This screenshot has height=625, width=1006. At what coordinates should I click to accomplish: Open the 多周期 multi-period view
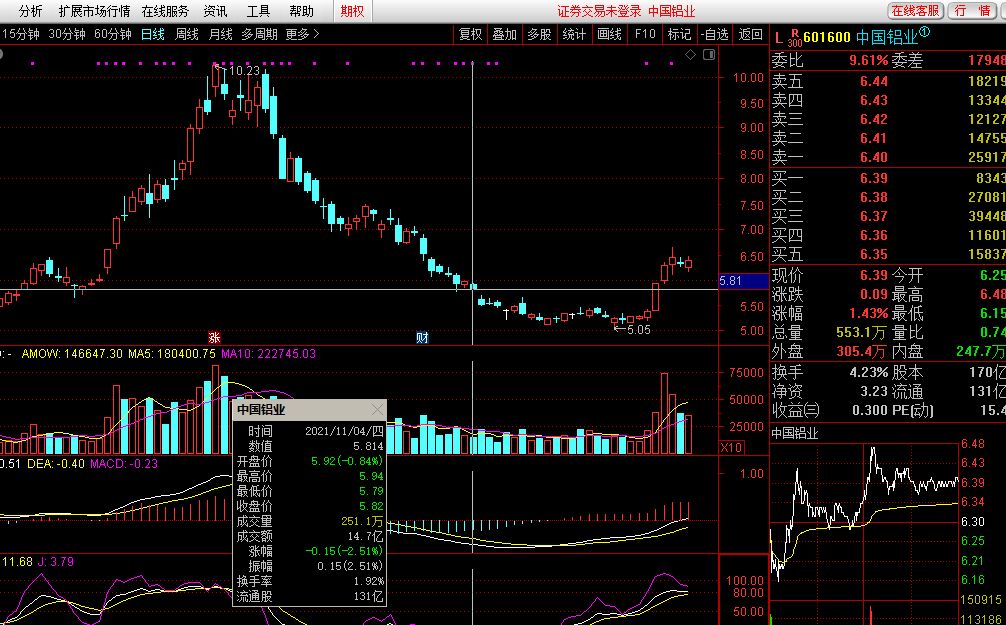[x=259, y=34]
